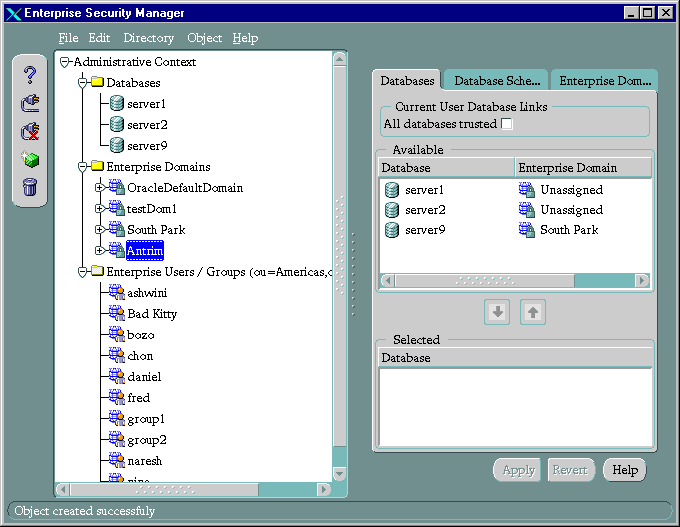Screen dimensions: 680x527
Task: Click the Help button in bottom right
Action: 625,470
